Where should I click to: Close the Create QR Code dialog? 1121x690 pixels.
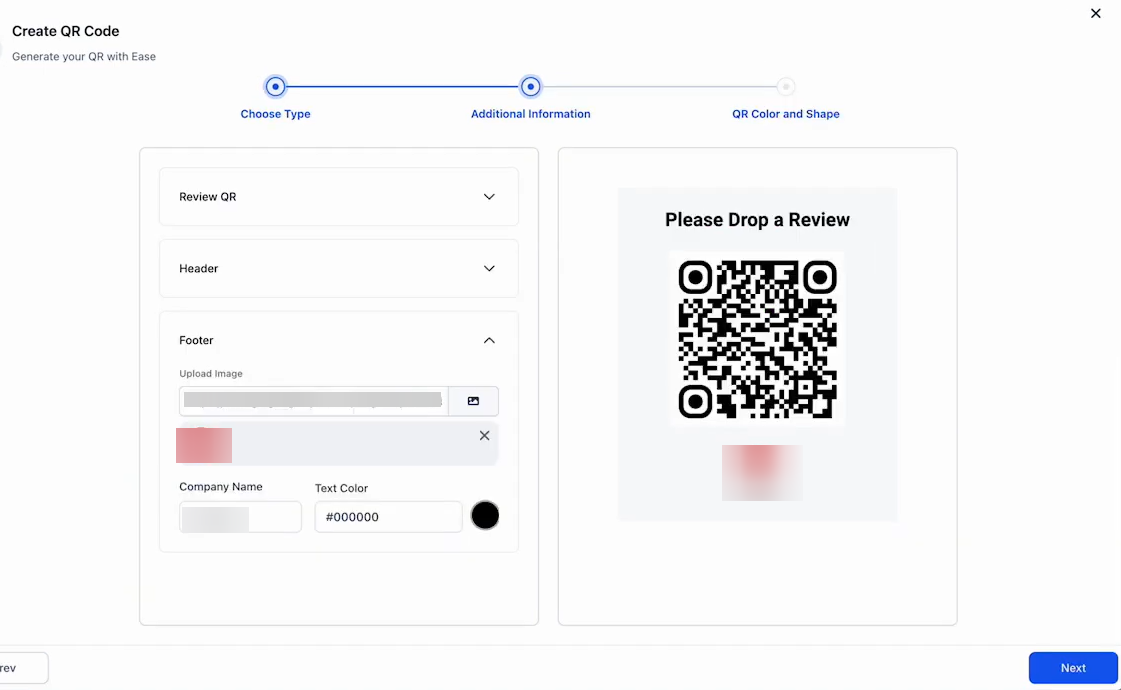point(1095,14)
